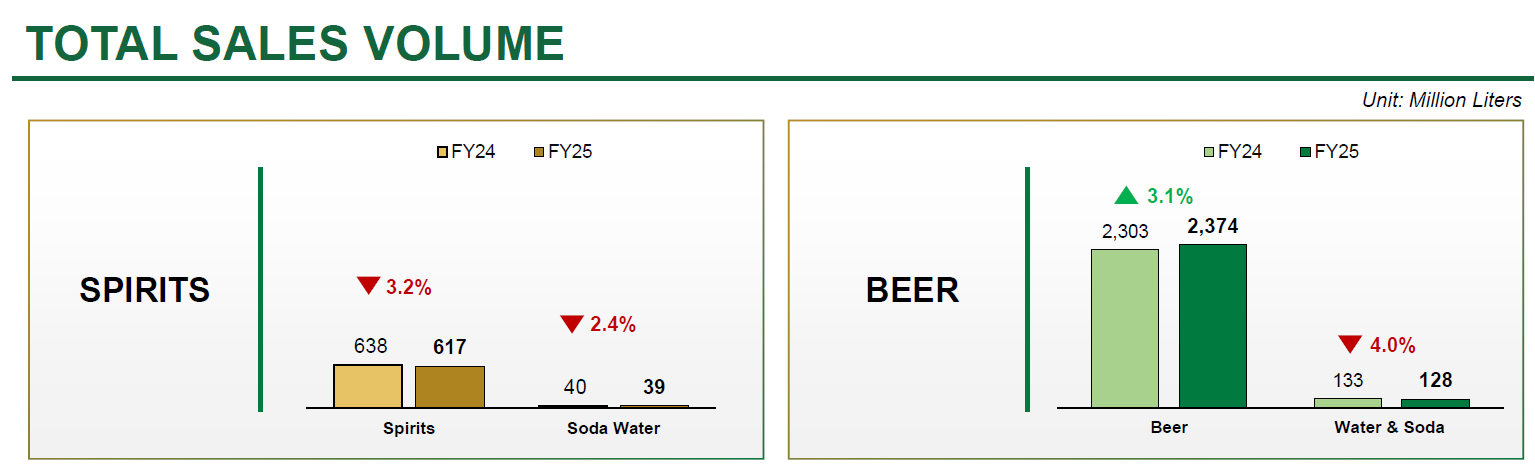
Task: Click the TOTAL SALES VOLUME title
Action: coord(295,44)
